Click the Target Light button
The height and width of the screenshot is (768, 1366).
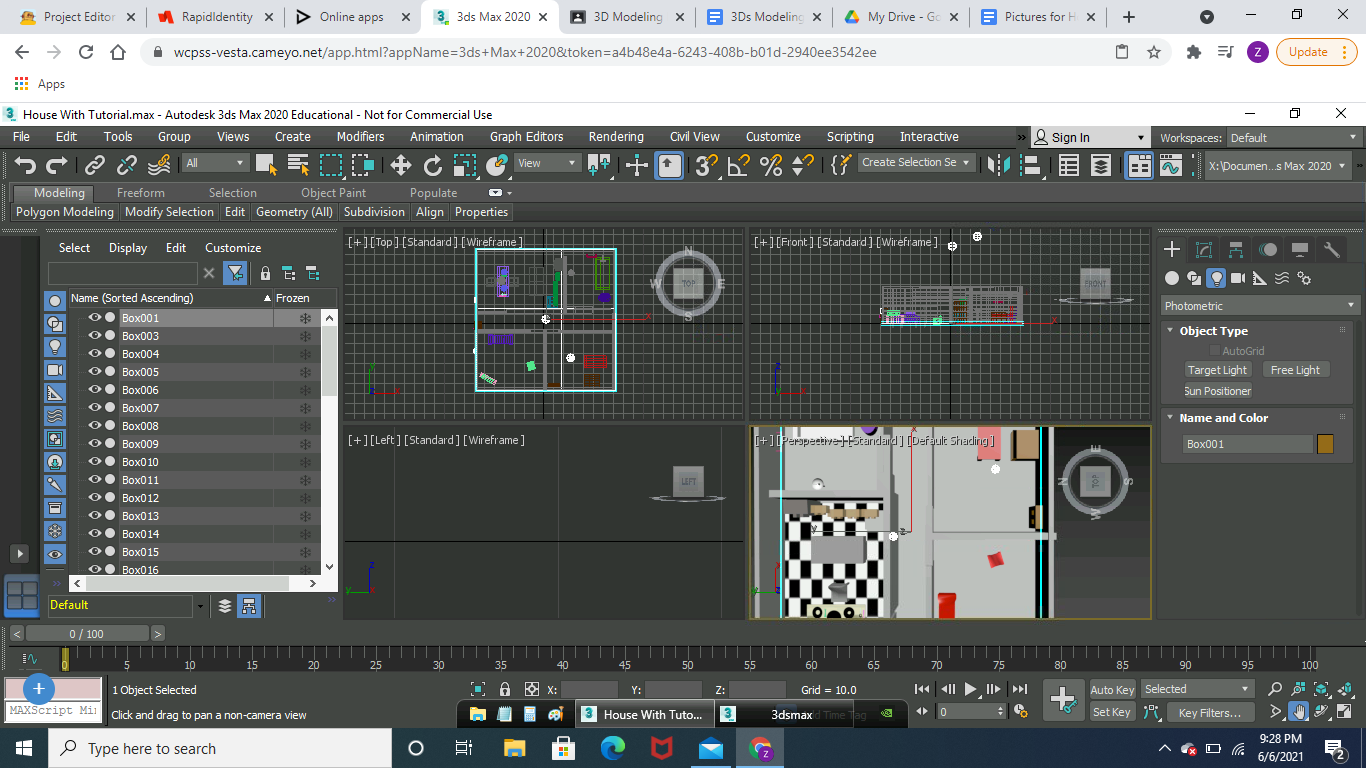pos(1217,370)
